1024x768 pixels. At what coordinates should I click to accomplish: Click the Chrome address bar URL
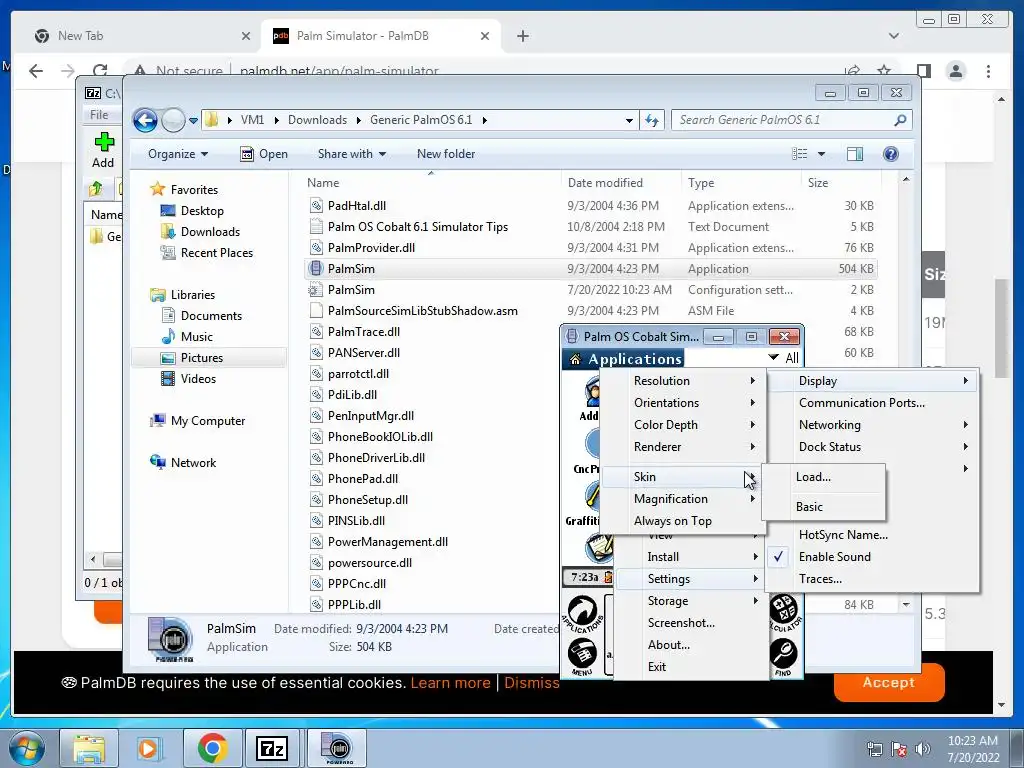339,71
